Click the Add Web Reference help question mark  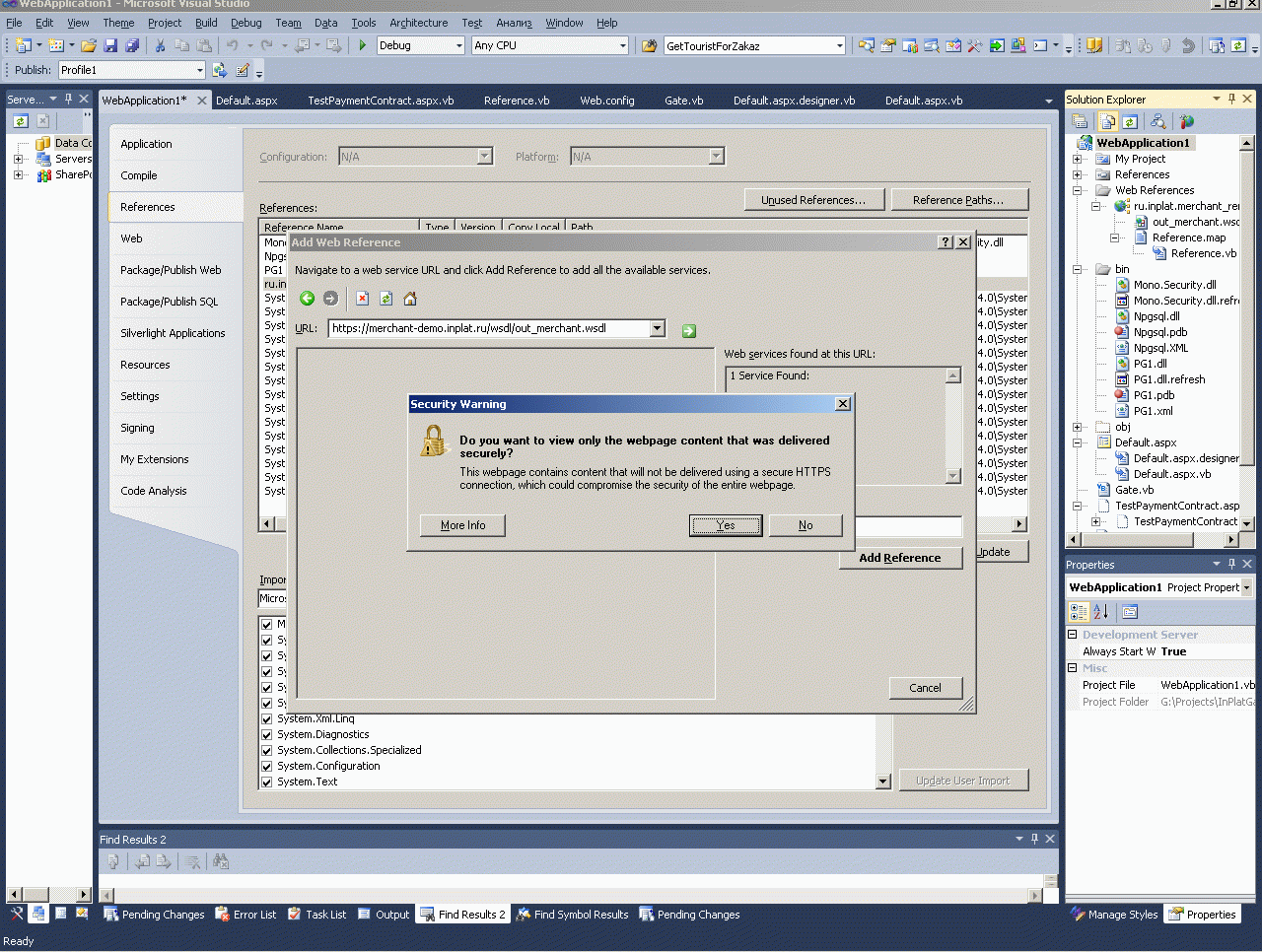[946, 242]
